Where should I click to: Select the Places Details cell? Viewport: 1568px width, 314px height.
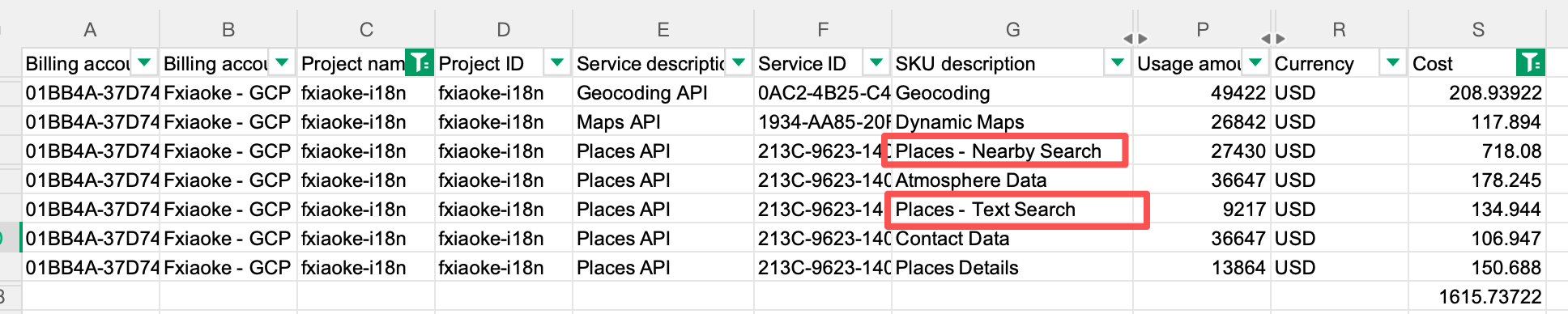1012,267
